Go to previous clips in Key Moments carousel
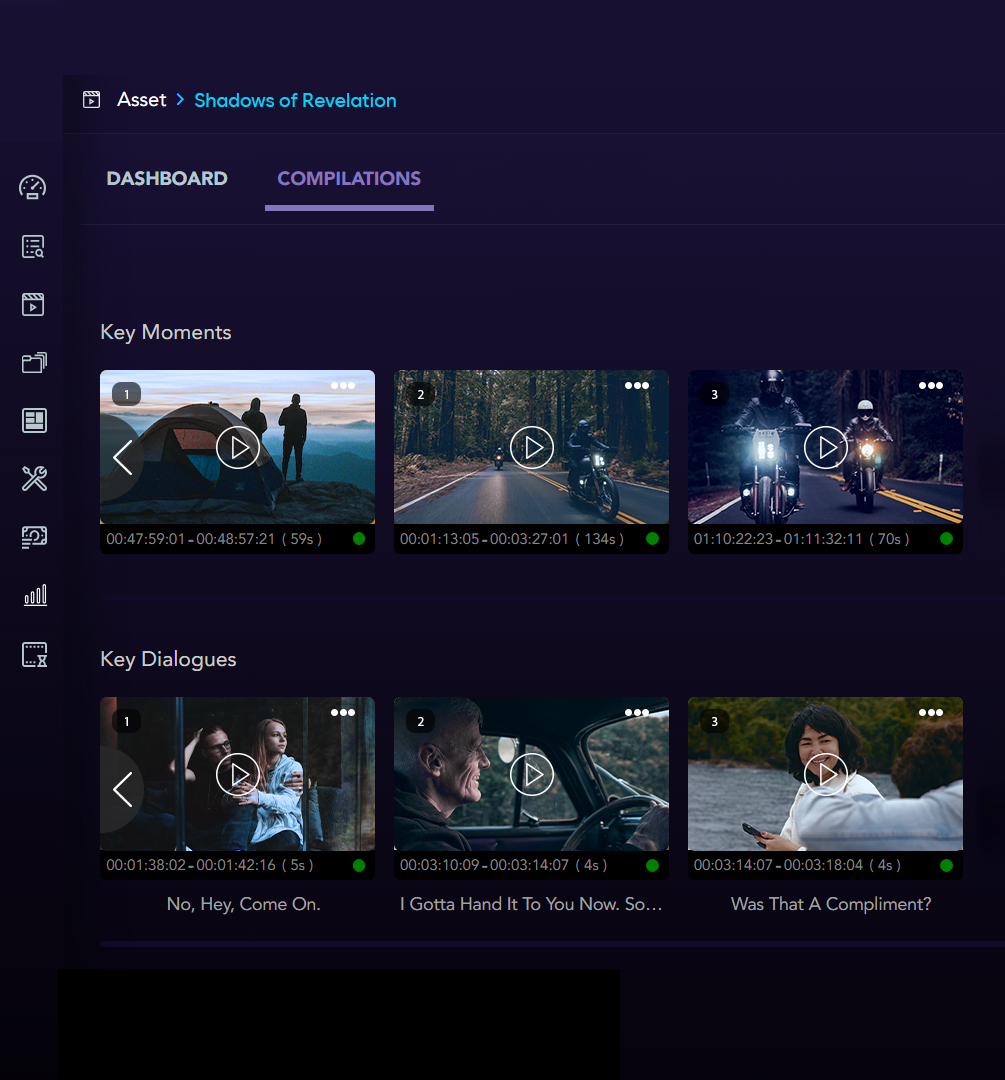This screenshot has height=1080, width=1005. pyautogui.click(x=123, y=457)
